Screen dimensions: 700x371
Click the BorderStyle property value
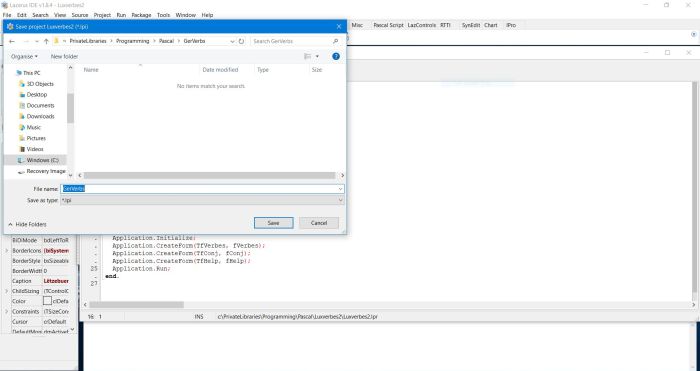tap(56, 261)
